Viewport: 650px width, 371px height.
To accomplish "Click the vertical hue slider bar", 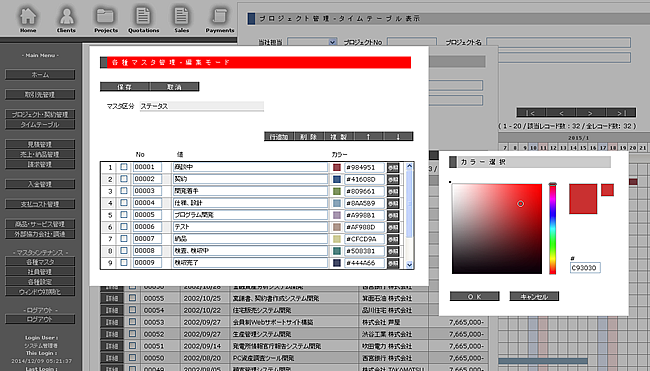I will tap(553, 229).
